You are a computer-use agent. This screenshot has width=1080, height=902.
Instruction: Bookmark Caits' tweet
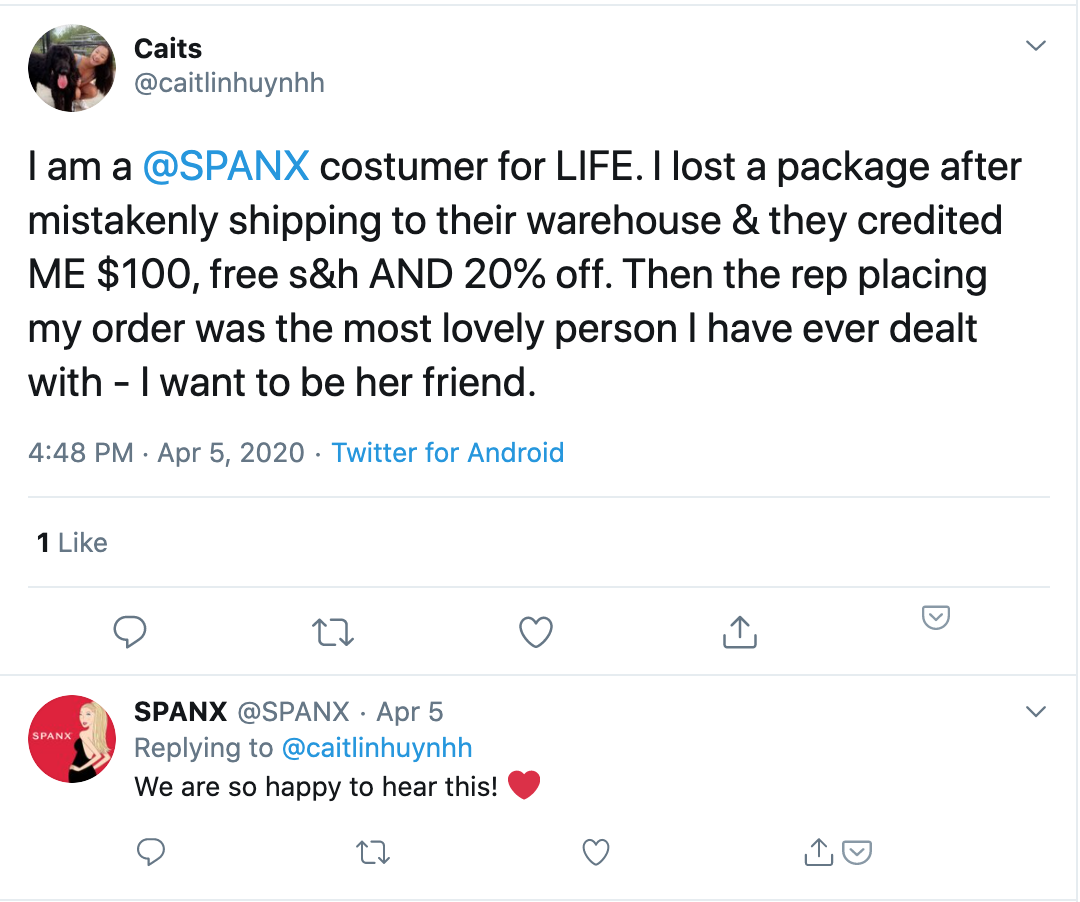pos(936,618)
